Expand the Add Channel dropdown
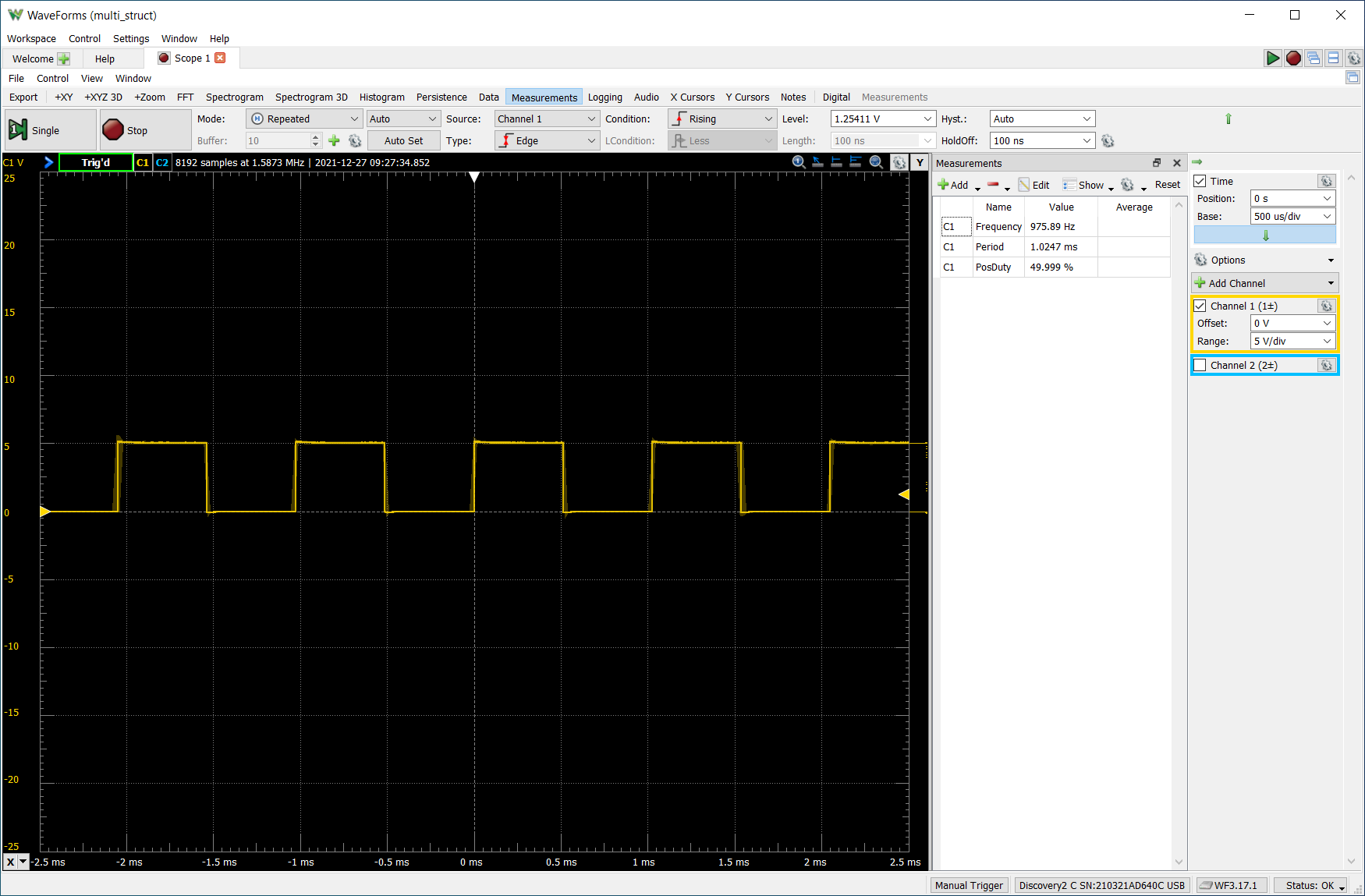 pos(1265,282)
